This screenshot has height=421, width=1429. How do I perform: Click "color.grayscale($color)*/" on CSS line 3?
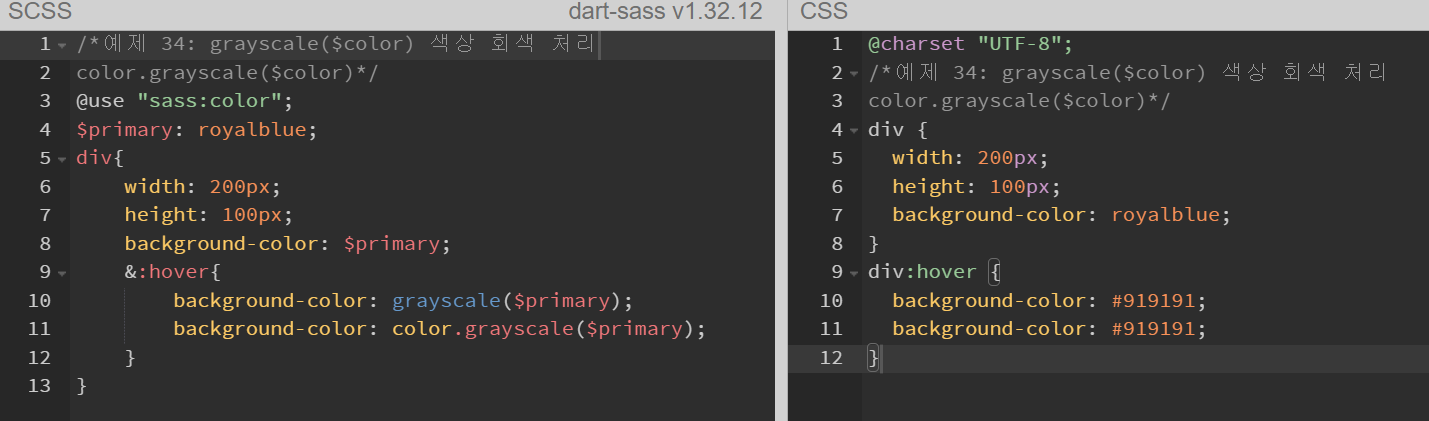click(1019, 101)
